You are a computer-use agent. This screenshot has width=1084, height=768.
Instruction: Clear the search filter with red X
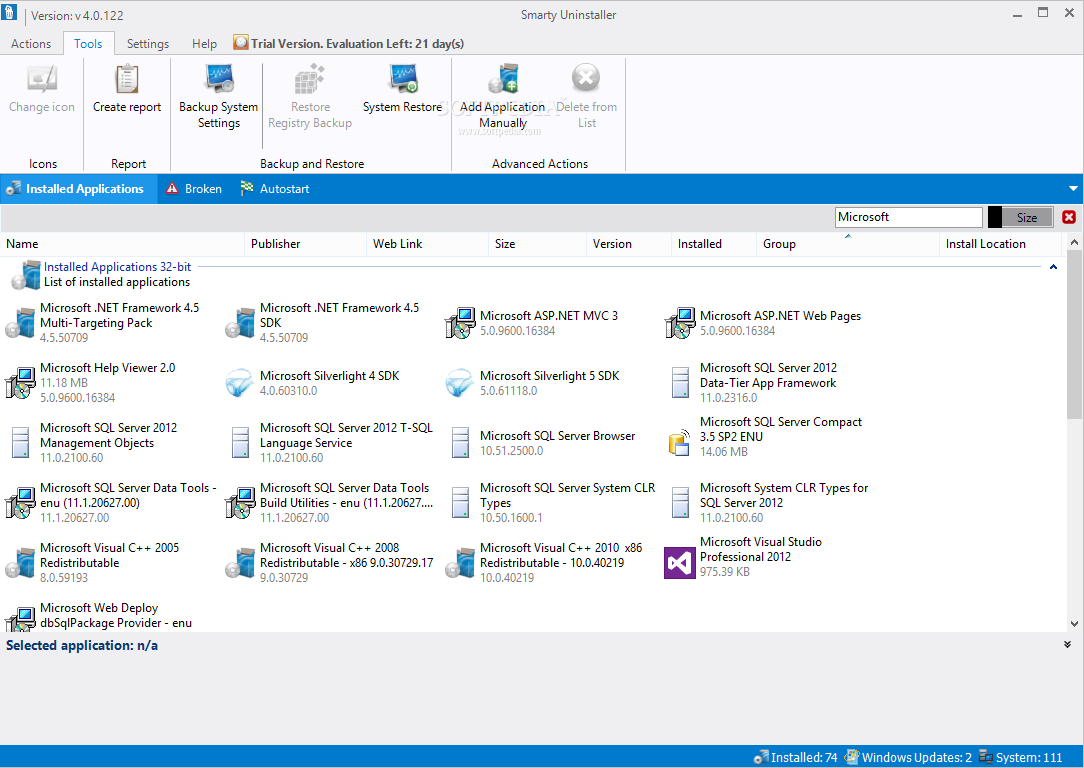coord(1069,217)
